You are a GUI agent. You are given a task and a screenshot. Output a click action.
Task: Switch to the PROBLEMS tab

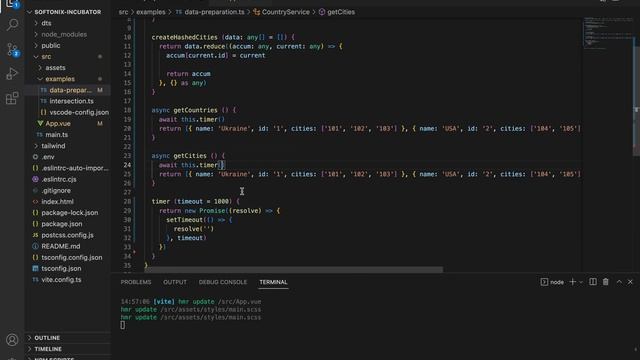[x=136, y=282]
